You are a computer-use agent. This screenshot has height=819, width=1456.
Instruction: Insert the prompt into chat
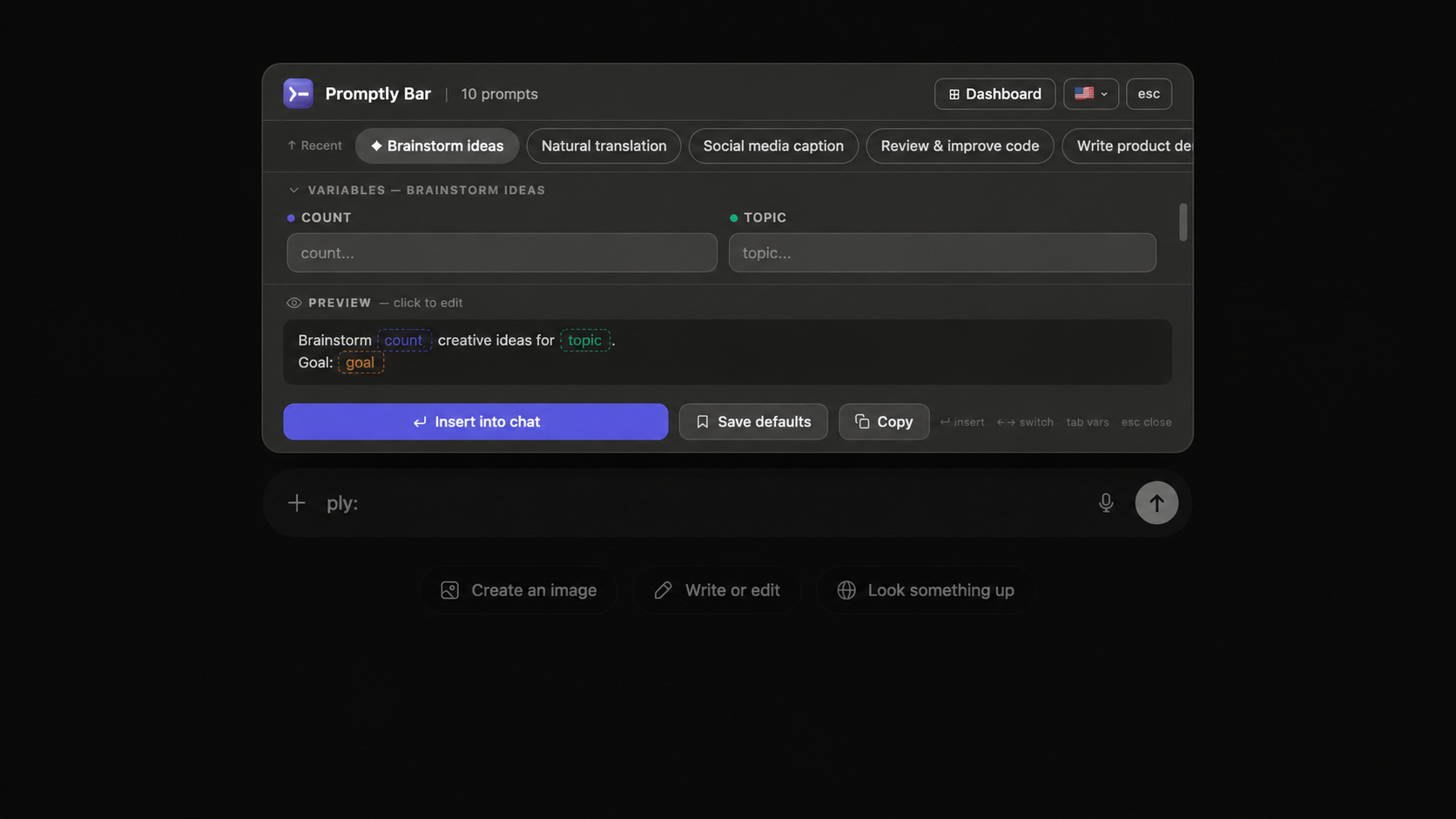(x=475, y=421)
